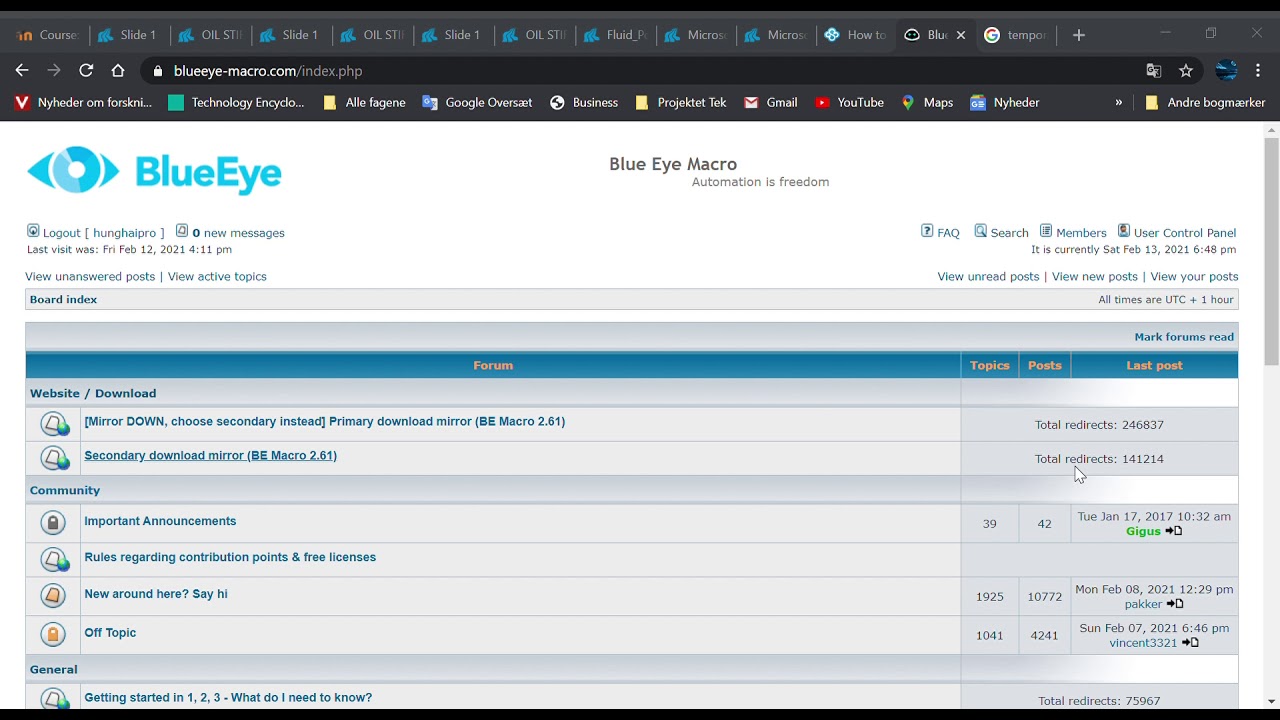Open the Chrome profile avatar

coord(1226,70)
